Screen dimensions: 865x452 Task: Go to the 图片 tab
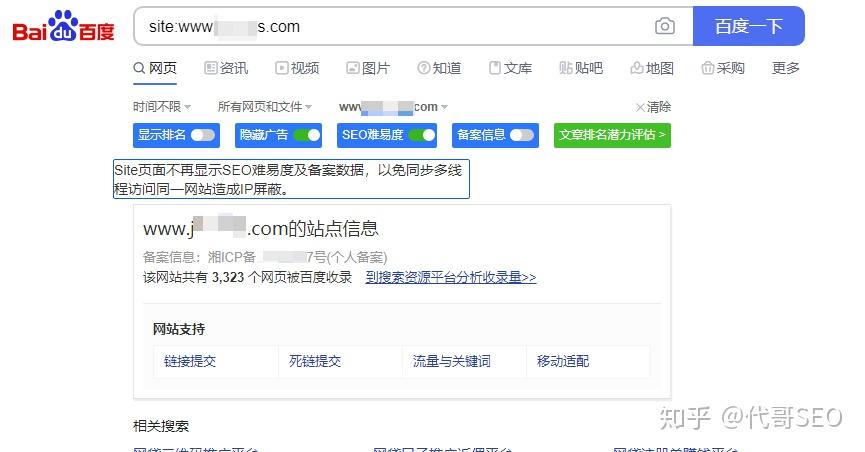[x=368, y=68]
